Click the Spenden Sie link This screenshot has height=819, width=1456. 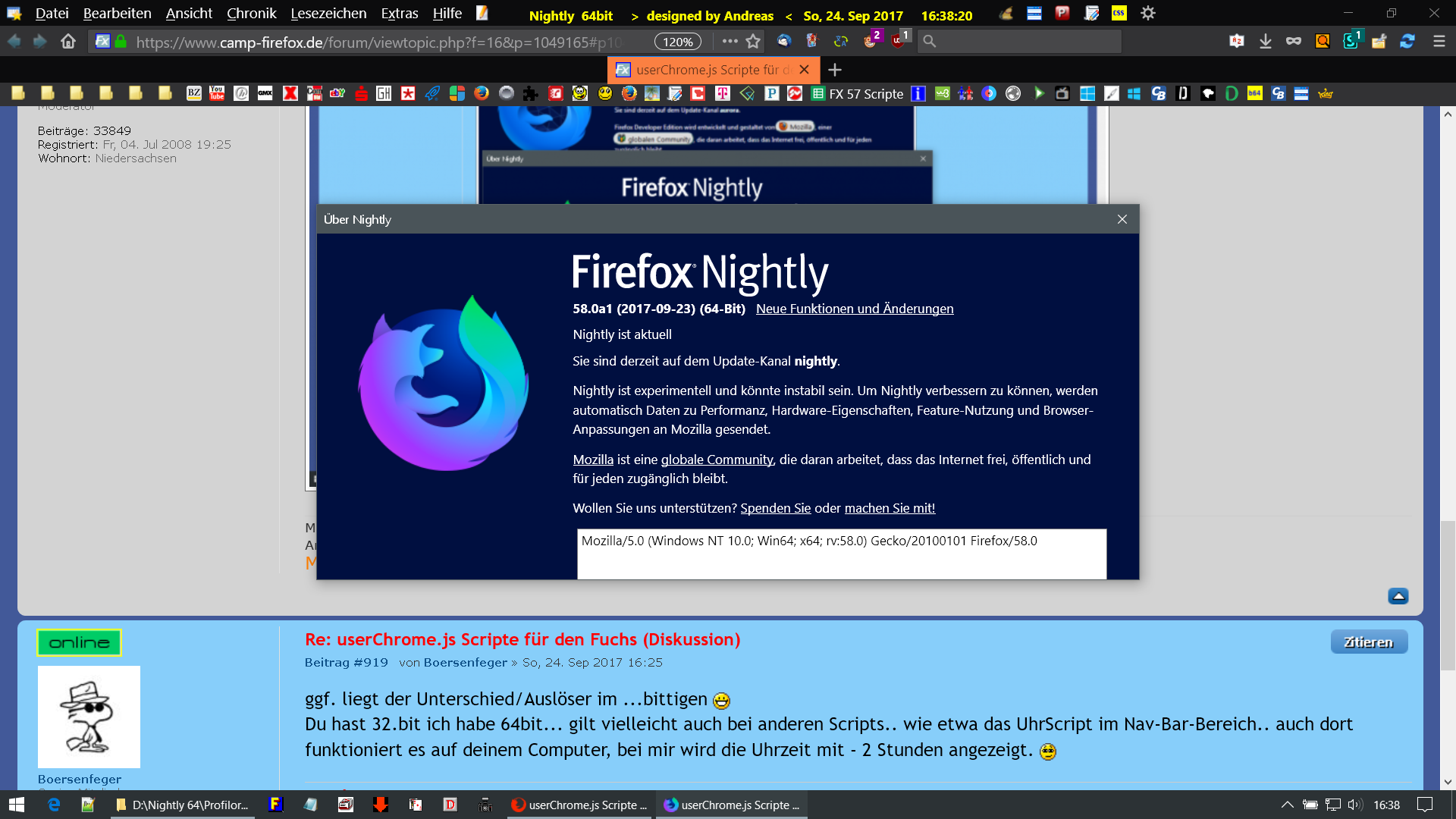pos(775,508)
